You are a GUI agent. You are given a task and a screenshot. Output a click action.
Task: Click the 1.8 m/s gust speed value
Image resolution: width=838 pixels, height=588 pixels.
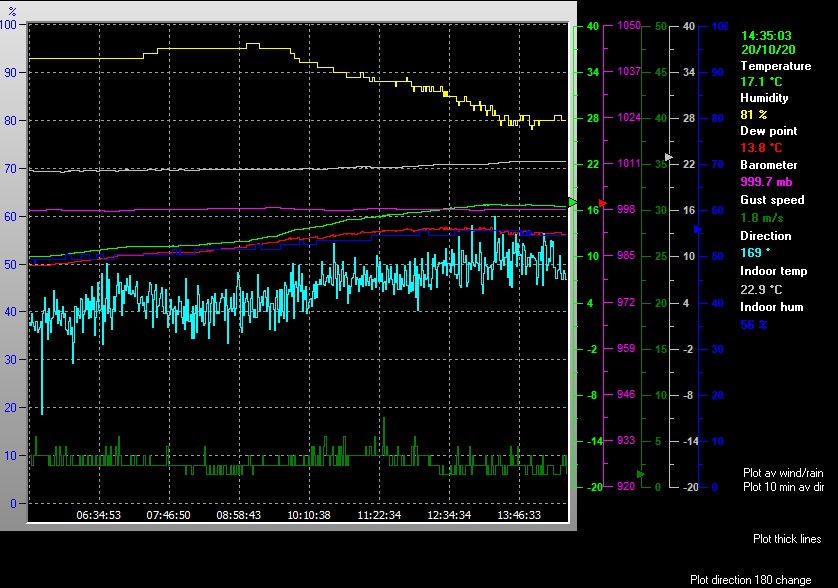coord(762,218)
